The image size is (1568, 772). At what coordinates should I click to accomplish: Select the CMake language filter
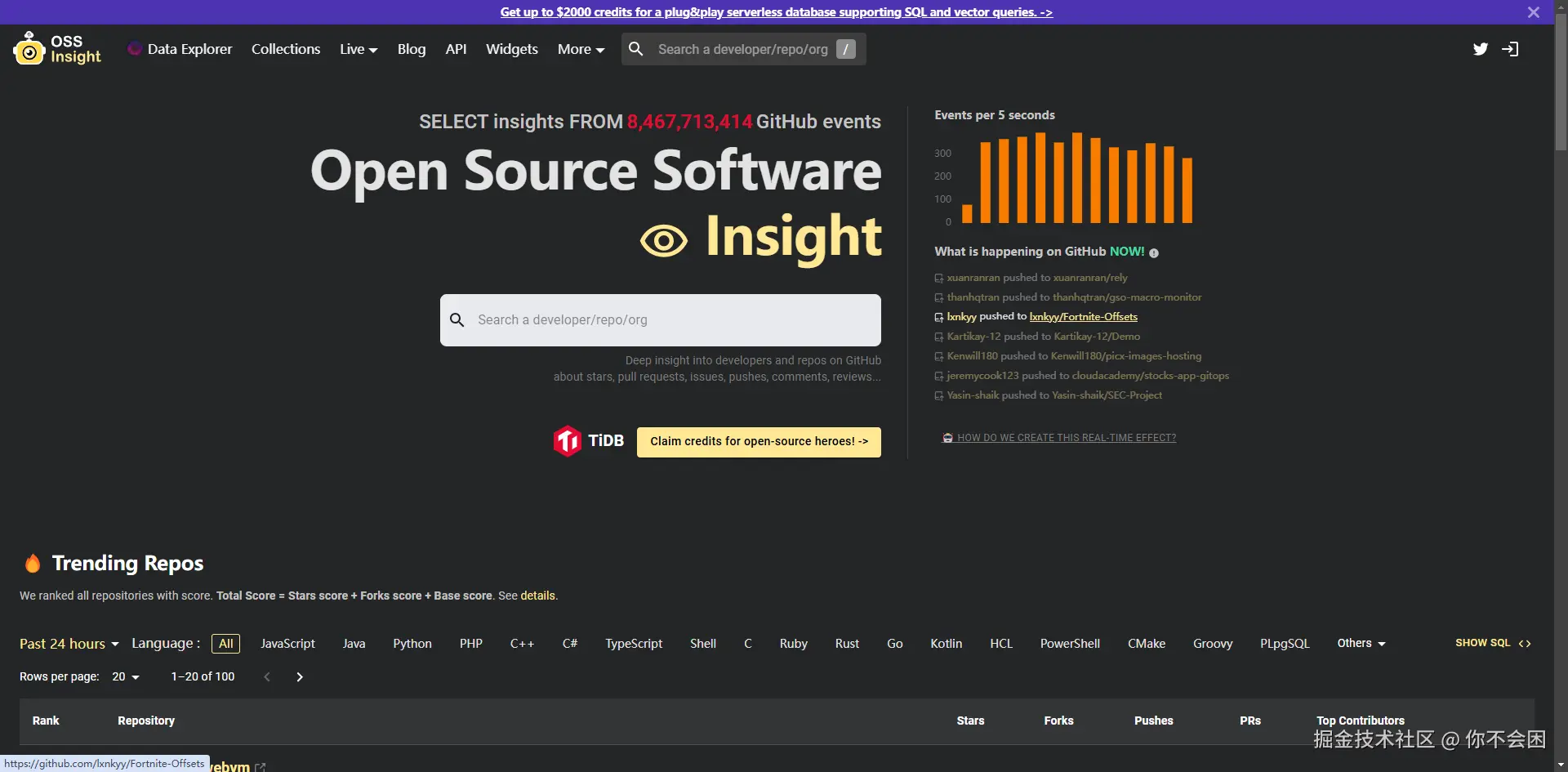pyautogui.click(x=1147, y=644)
